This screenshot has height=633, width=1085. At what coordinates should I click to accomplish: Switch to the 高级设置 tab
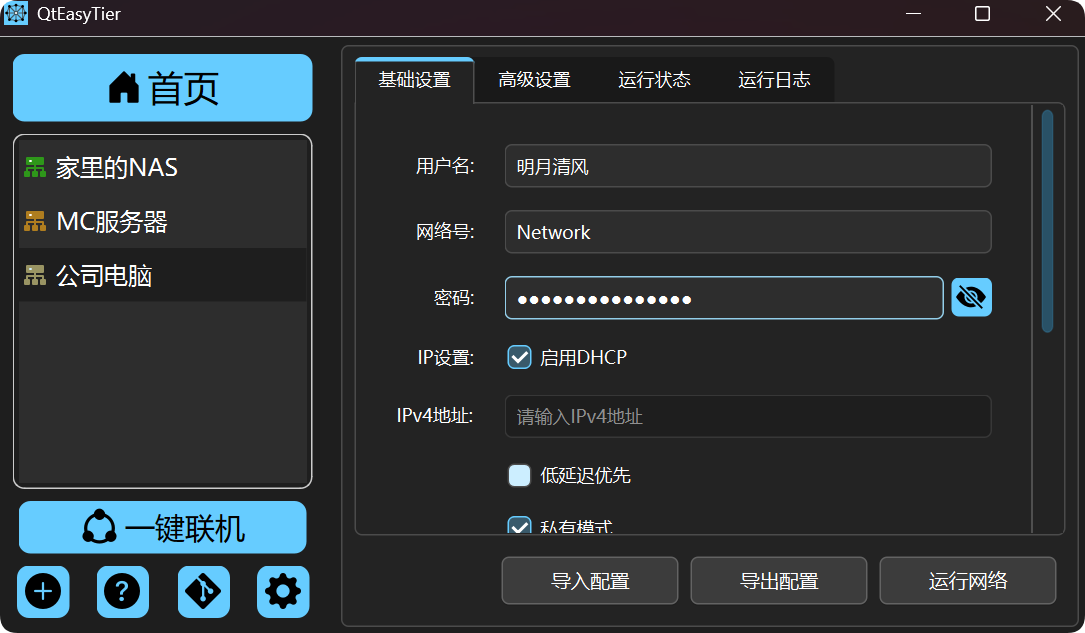coord(534,80)
